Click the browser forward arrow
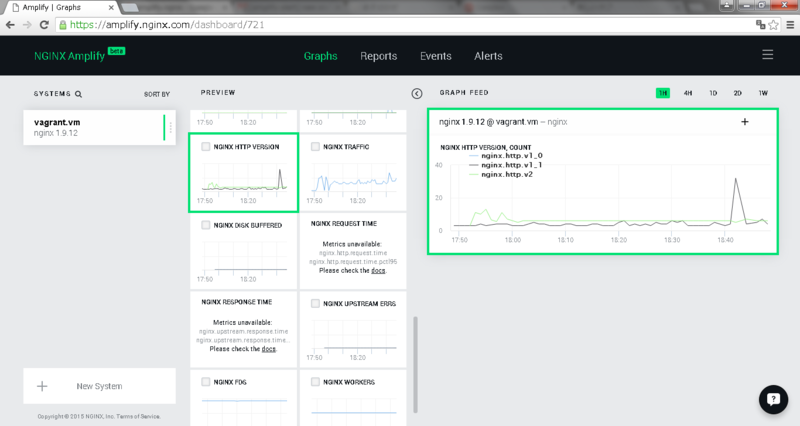Screen dimensions: 800x426 point(27,24)
